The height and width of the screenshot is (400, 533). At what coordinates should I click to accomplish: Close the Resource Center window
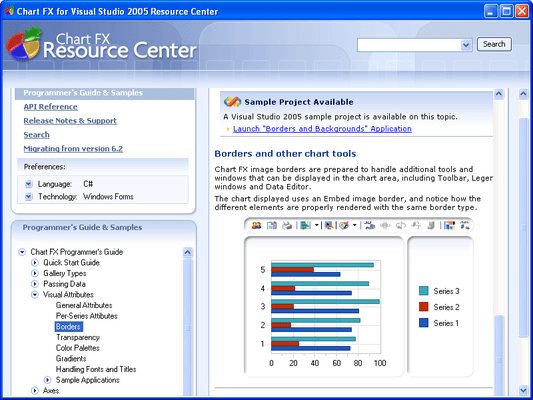[x=522, y=11]
